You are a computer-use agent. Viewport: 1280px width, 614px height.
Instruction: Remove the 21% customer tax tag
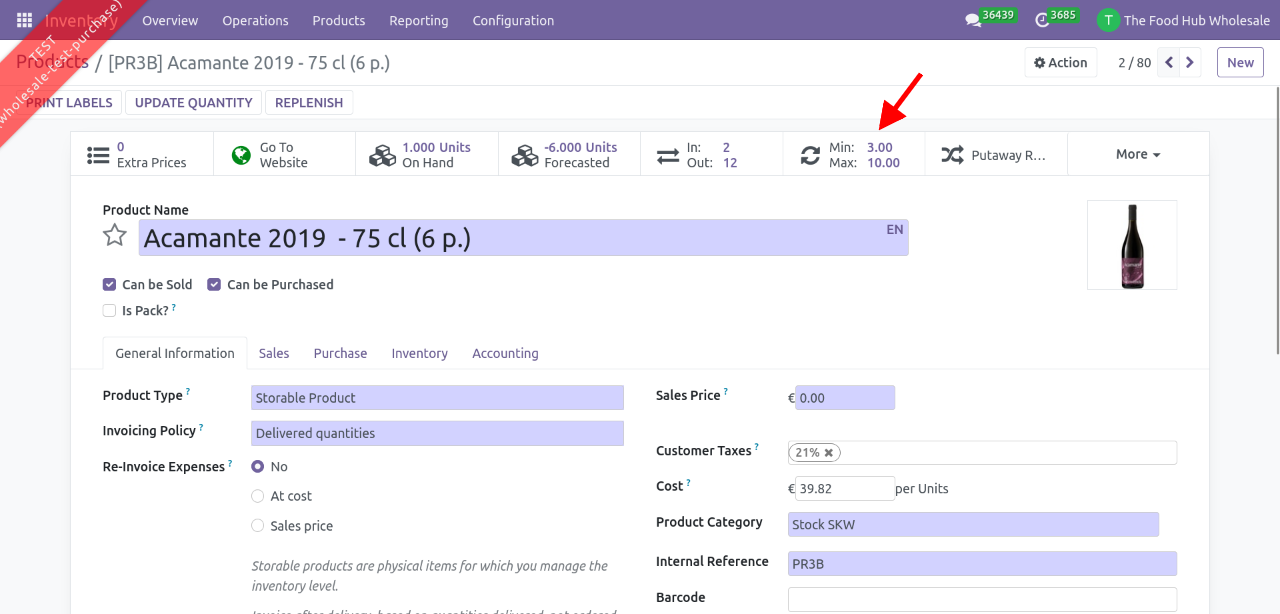(829, 453)
